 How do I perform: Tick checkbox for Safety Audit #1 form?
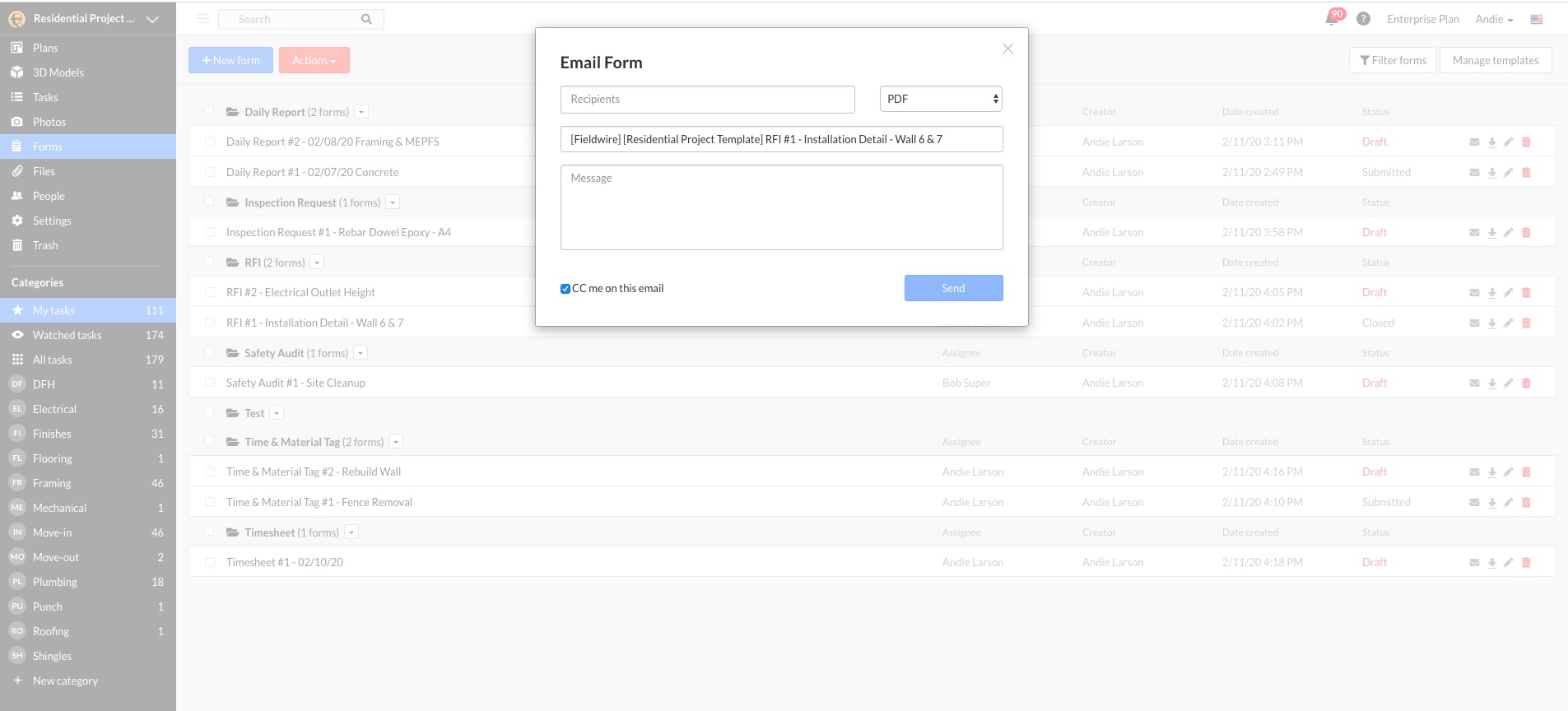coord(209,383)
